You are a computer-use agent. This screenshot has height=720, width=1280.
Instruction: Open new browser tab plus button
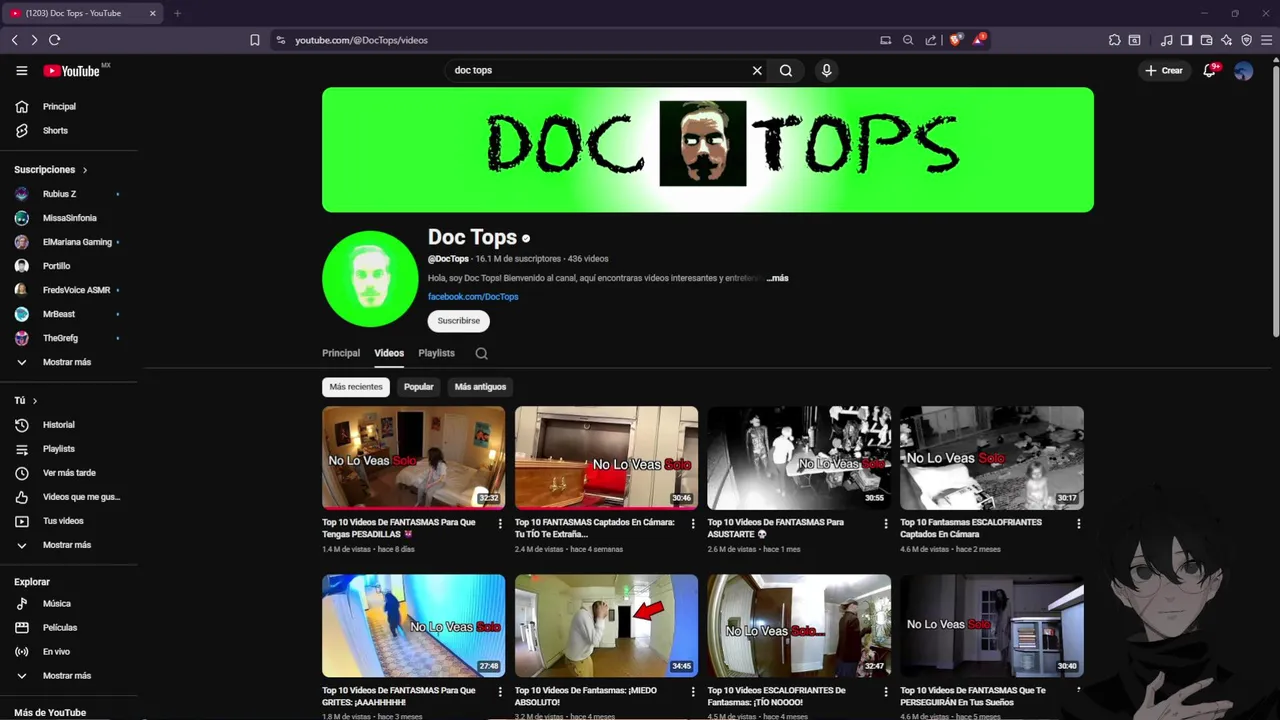(x=177, y=13)
